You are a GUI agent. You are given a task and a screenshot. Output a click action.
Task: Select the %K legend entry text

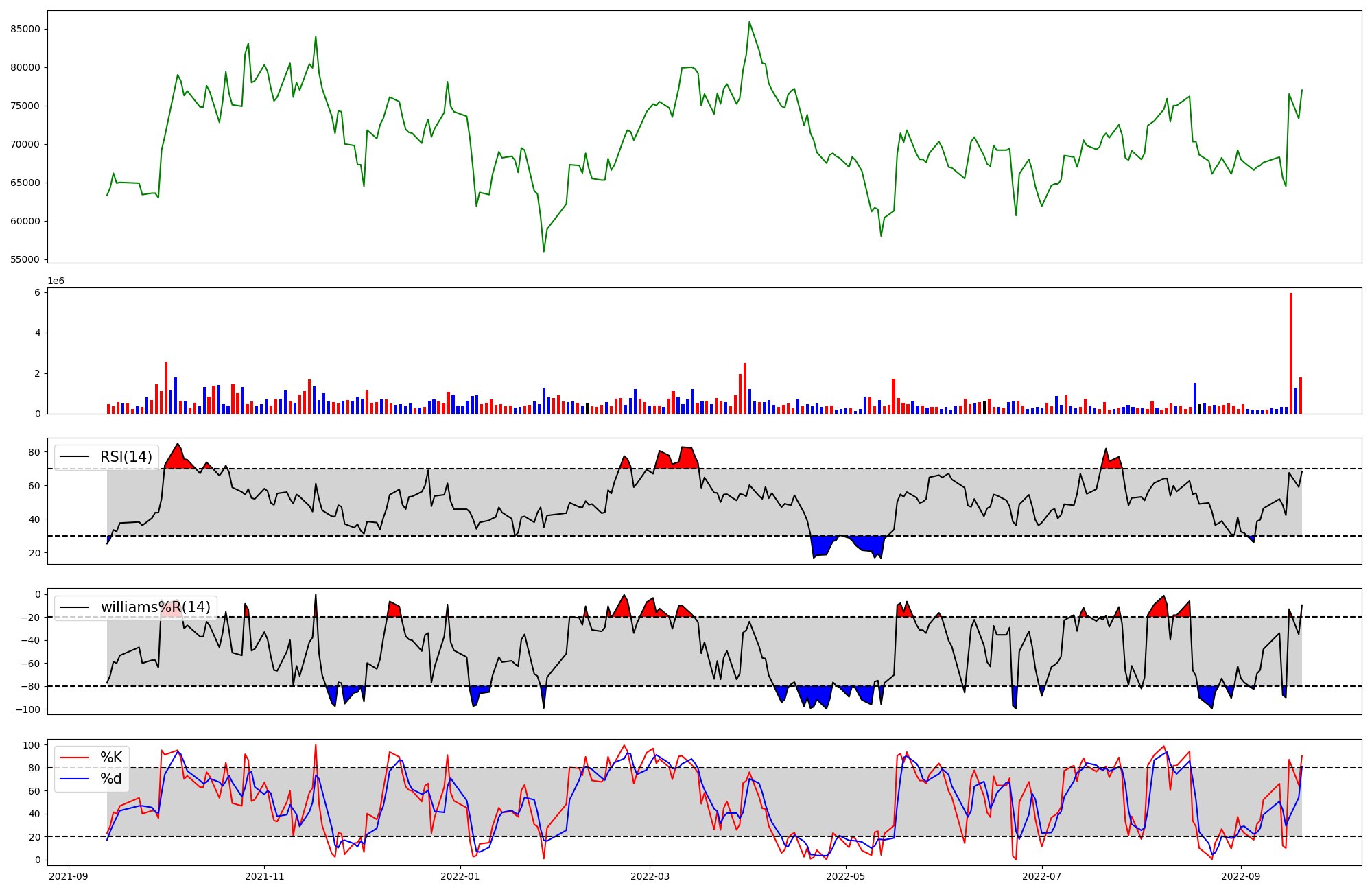point(111,758)
